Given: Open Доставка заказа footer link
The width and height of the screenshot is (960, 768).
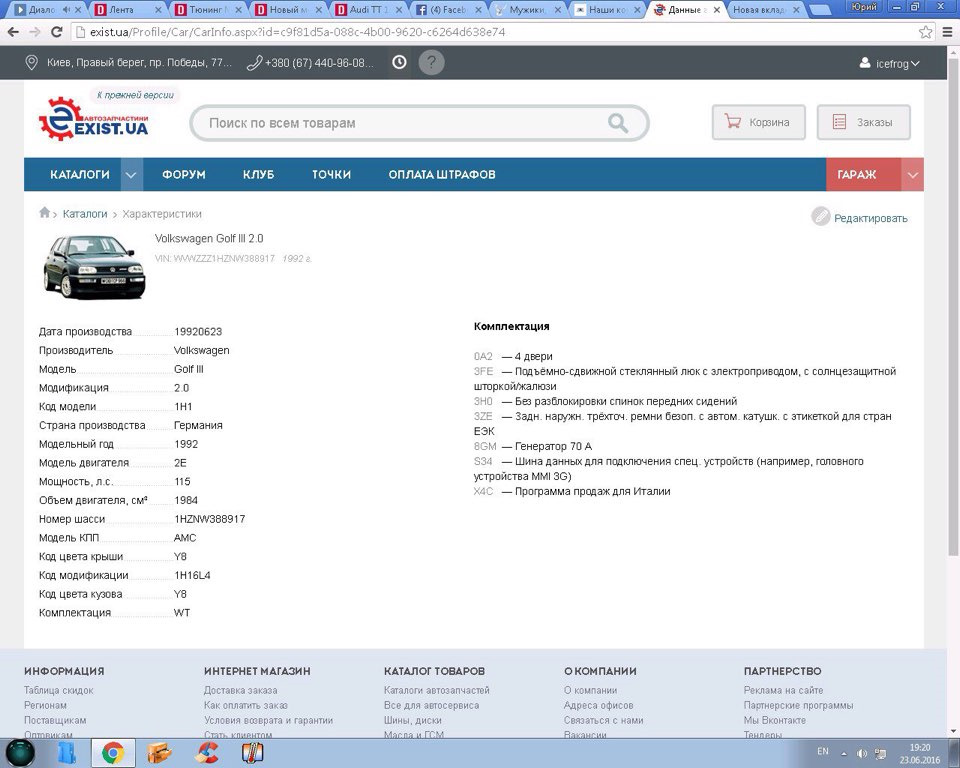Looking at the screenshot, I should (241, 690).
